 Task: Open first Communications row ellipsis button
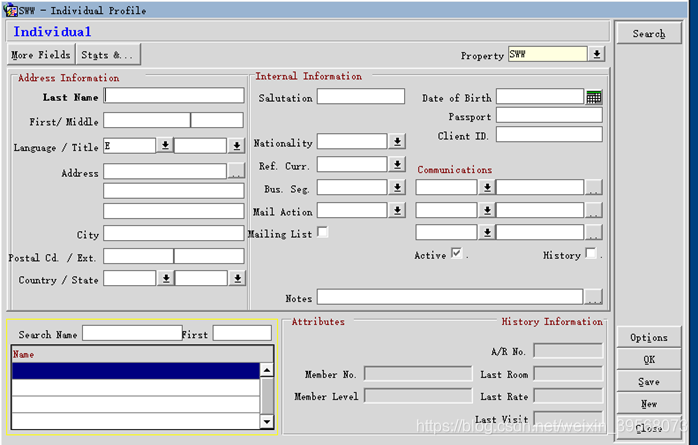593,187
